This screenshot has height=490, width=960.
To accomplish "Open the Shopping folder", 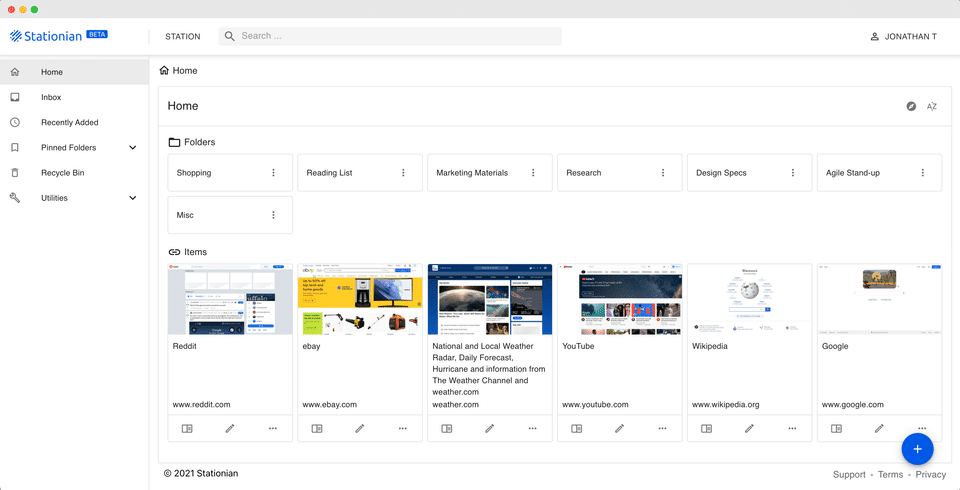I will pyautogui.click(x=230, y=173).
